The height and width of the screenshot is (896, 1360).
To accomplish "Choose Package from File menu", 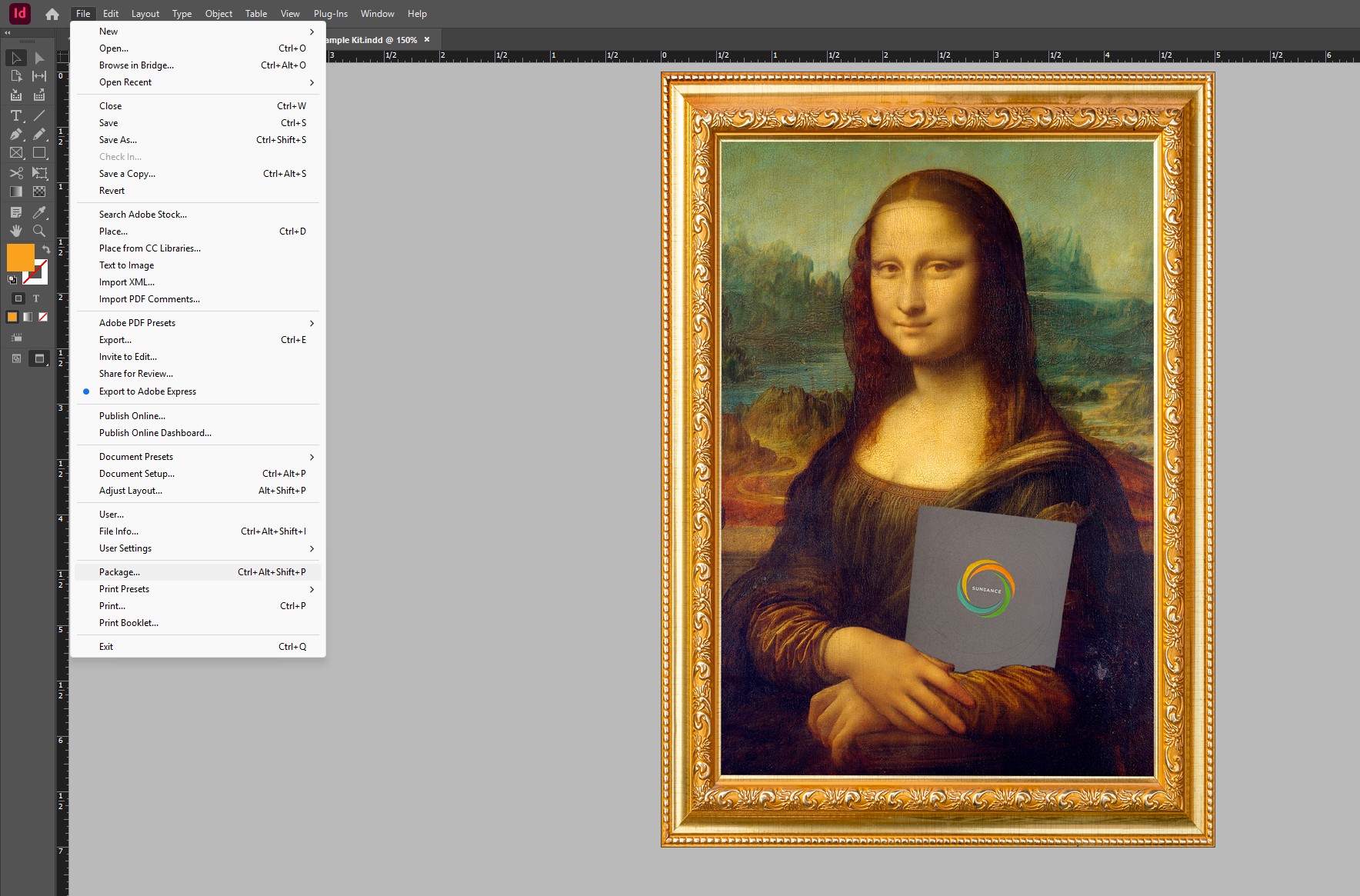I will point(198,572).
